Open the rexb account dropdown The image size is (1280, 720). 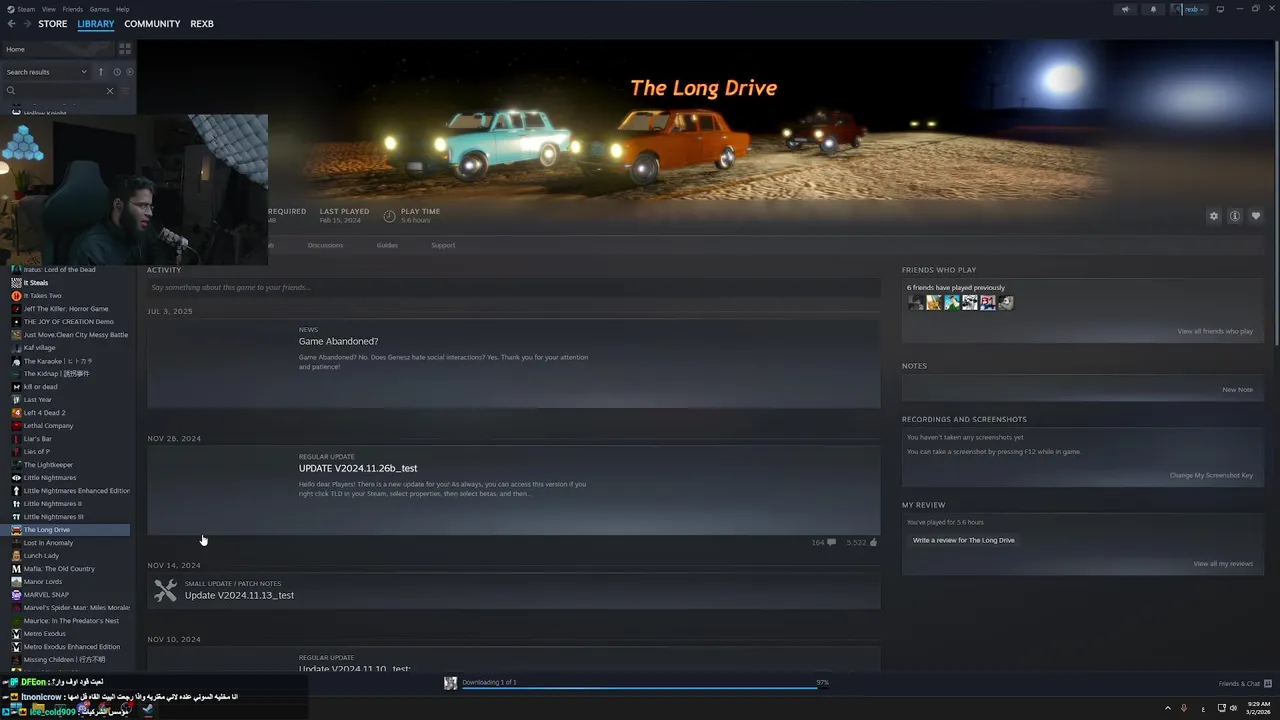click(x=1190, y=9)
